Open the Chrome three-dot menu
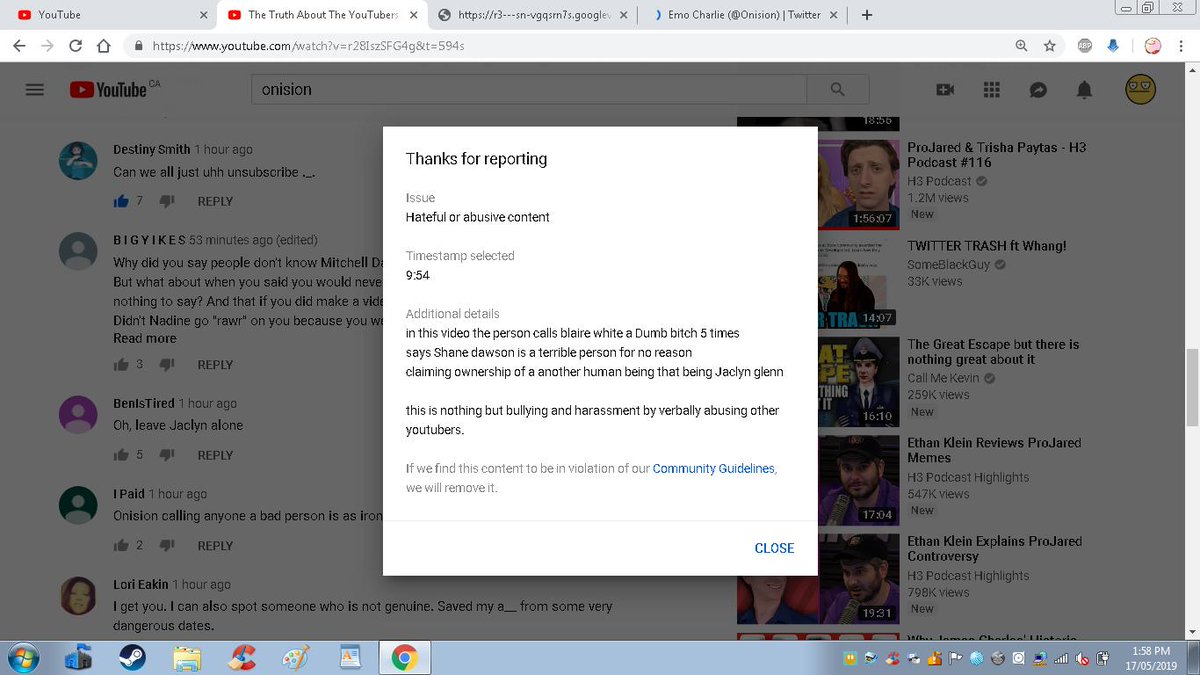The width and height of the screenshot is (1200, 675). click(x=1182, y=46)
